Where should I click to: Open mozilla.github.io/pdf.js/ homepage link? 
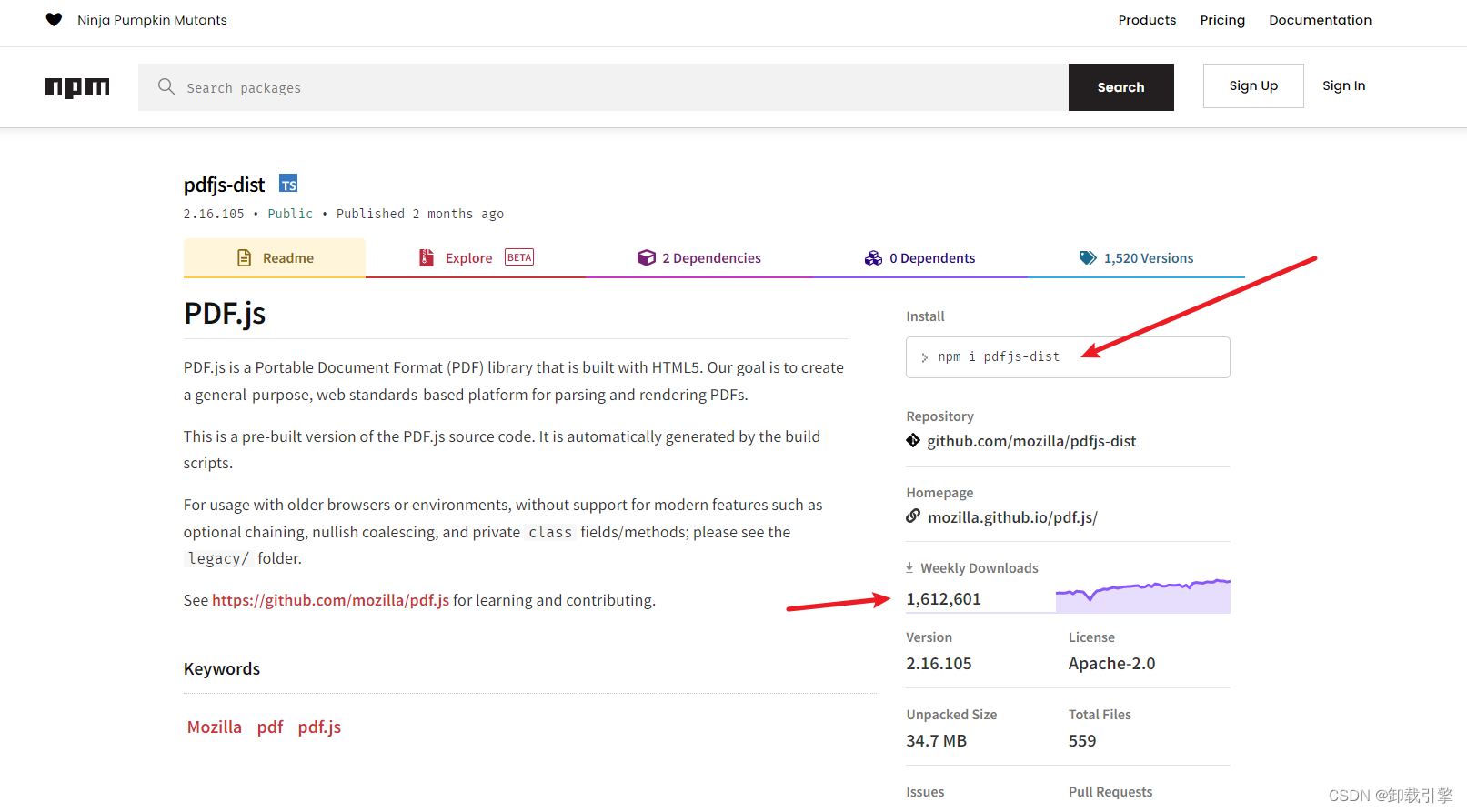tap(1012, 517)
